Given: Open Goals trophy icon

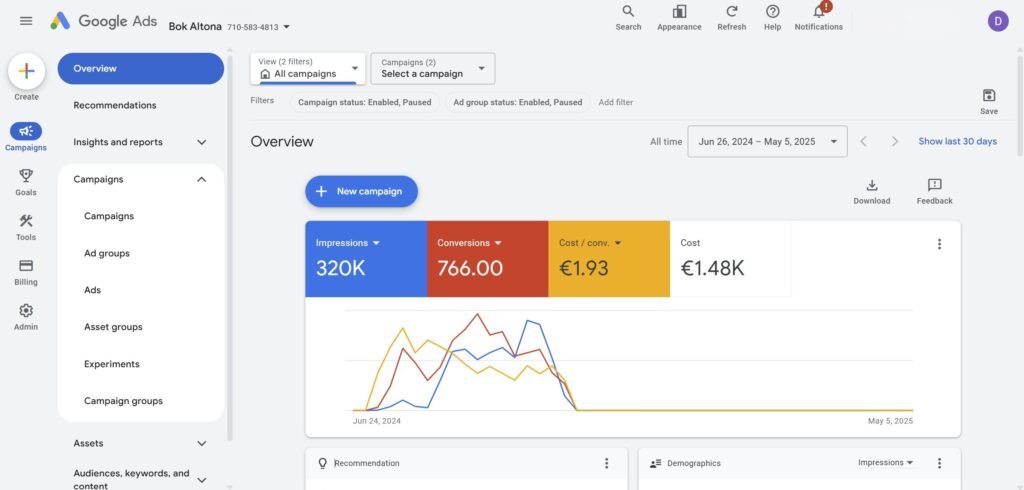Looking at the screenshot, I should pos(26,182).
